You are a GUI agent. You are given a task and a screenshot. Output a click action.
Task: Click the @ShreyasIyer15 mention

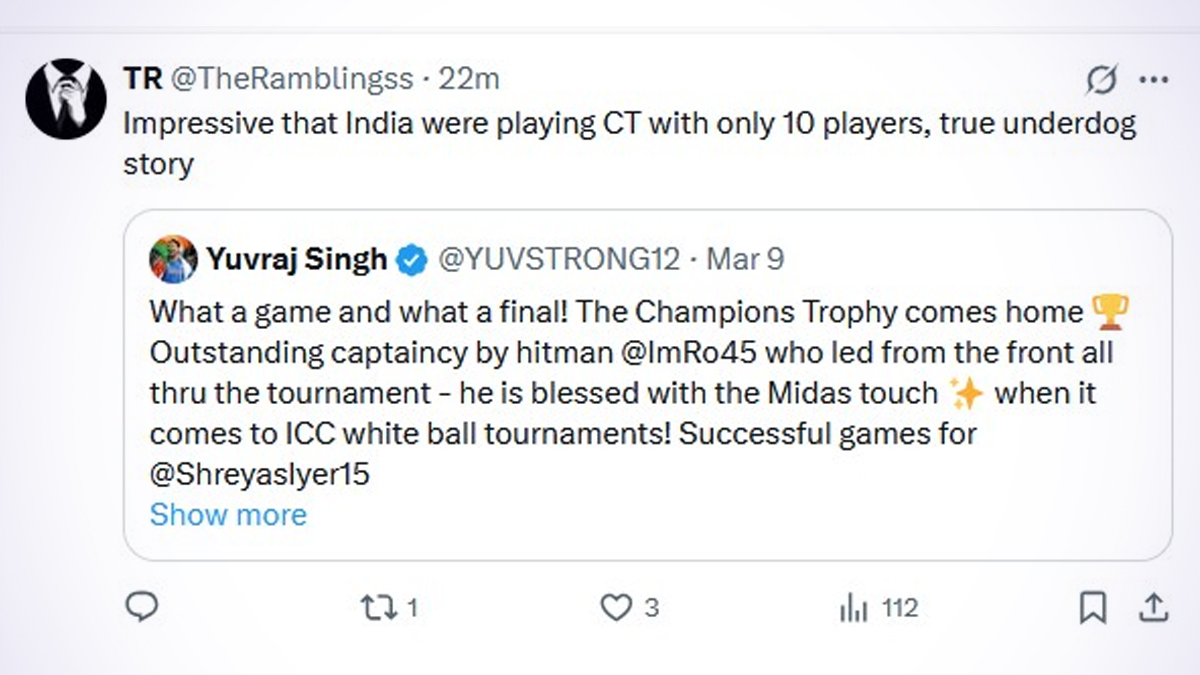point(260,473)
